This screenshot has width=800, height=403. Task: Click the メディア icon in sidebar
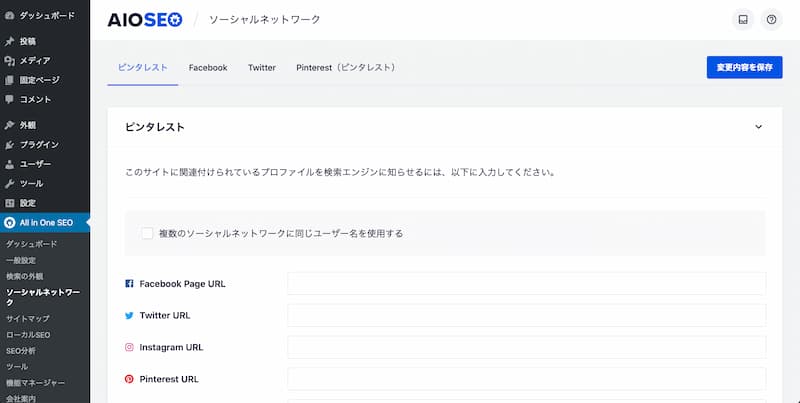pos(9,61)
